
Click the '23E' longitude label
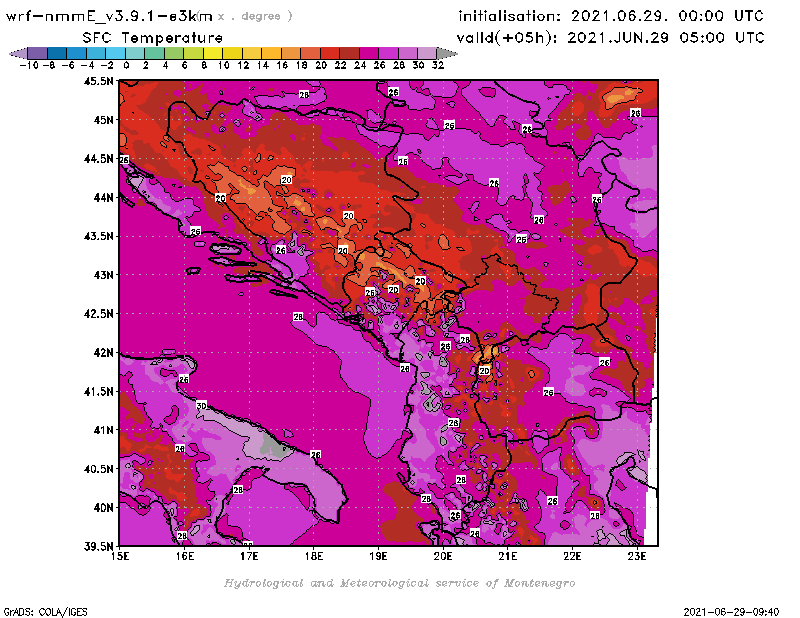click(x=637, y=556)
